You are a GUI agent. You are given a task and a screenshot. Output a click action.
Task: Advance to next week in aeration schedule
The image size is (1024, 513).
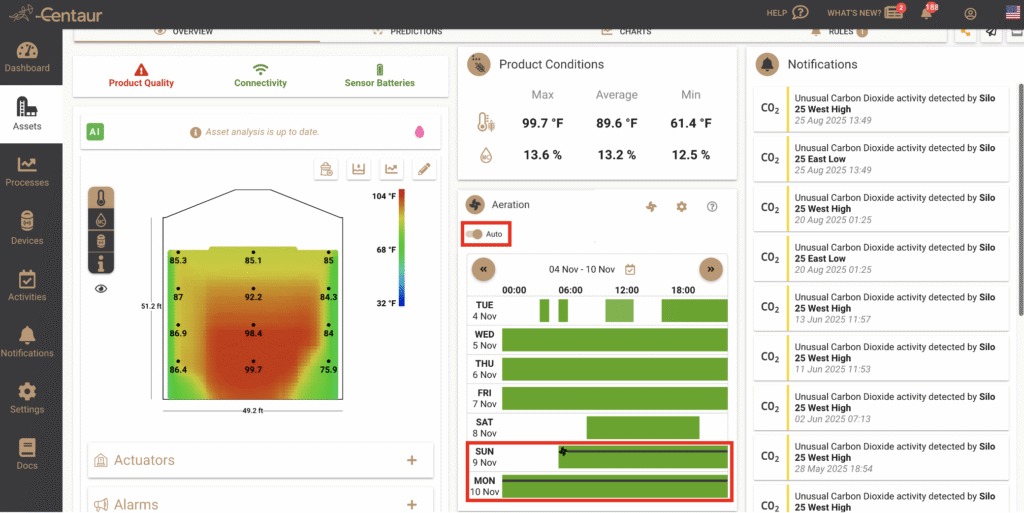click(710, 269)
